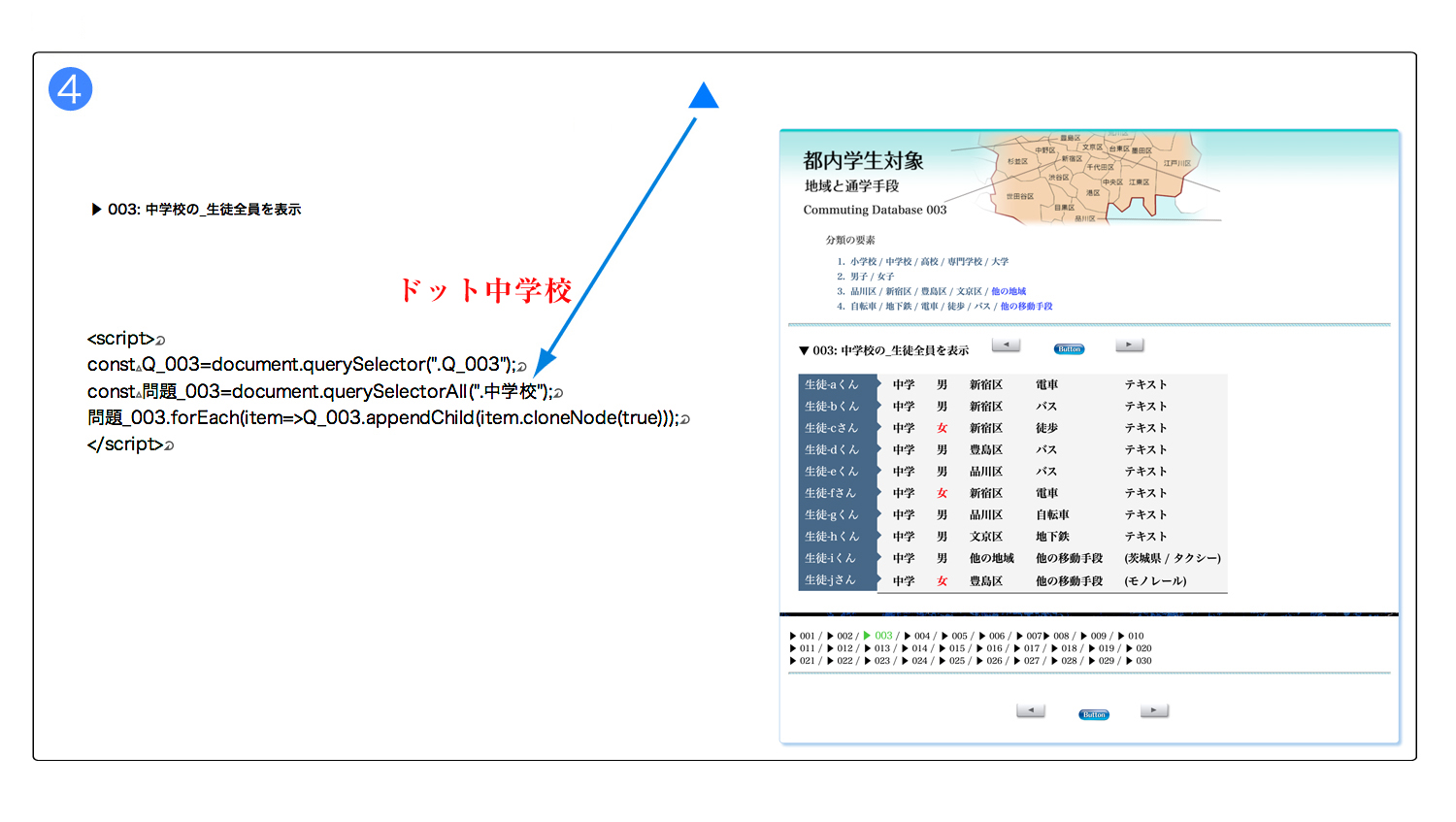1456x822 pixels.
Task: Open item ▶ 020 in the number list
Action: click(1140, 649)
